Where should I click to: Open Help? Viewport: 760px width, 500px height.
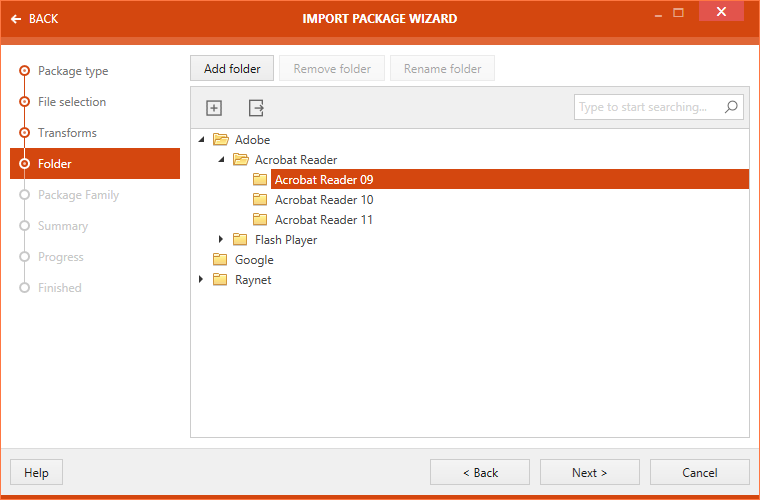(36, 472)
